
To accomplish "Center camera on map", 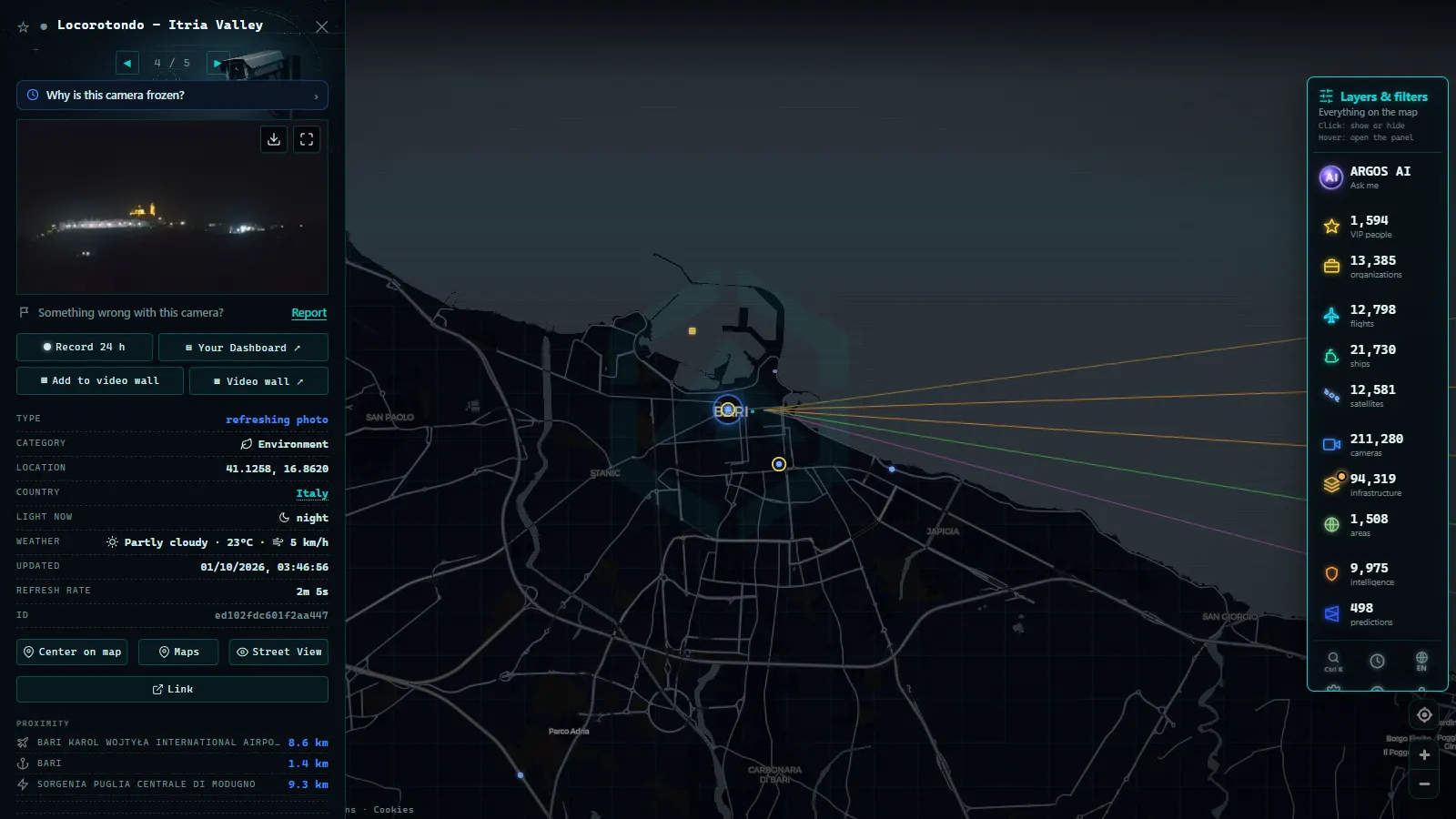I will pyautogui.click(x=72, y=652).
